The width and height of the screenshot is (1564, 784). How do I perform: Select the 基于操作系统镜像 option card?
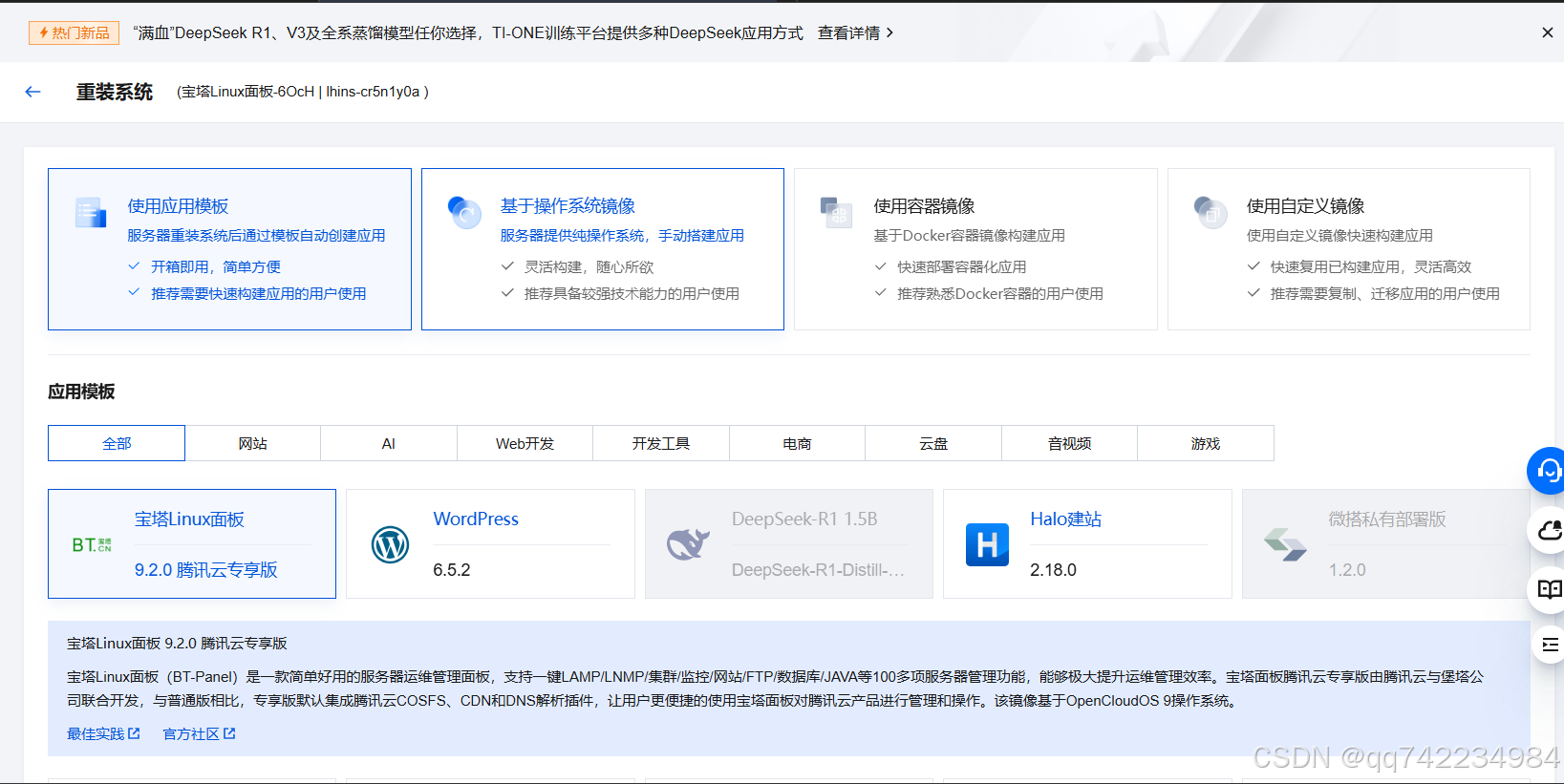tap(603, 249)
